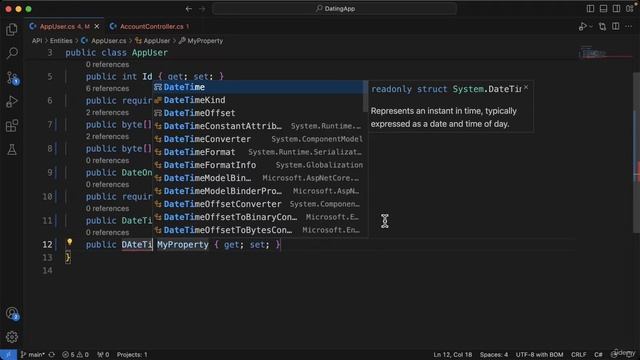Screen dimensions: 640x360
Task: Open the Extensions view
Action: (x=12, y=125)
